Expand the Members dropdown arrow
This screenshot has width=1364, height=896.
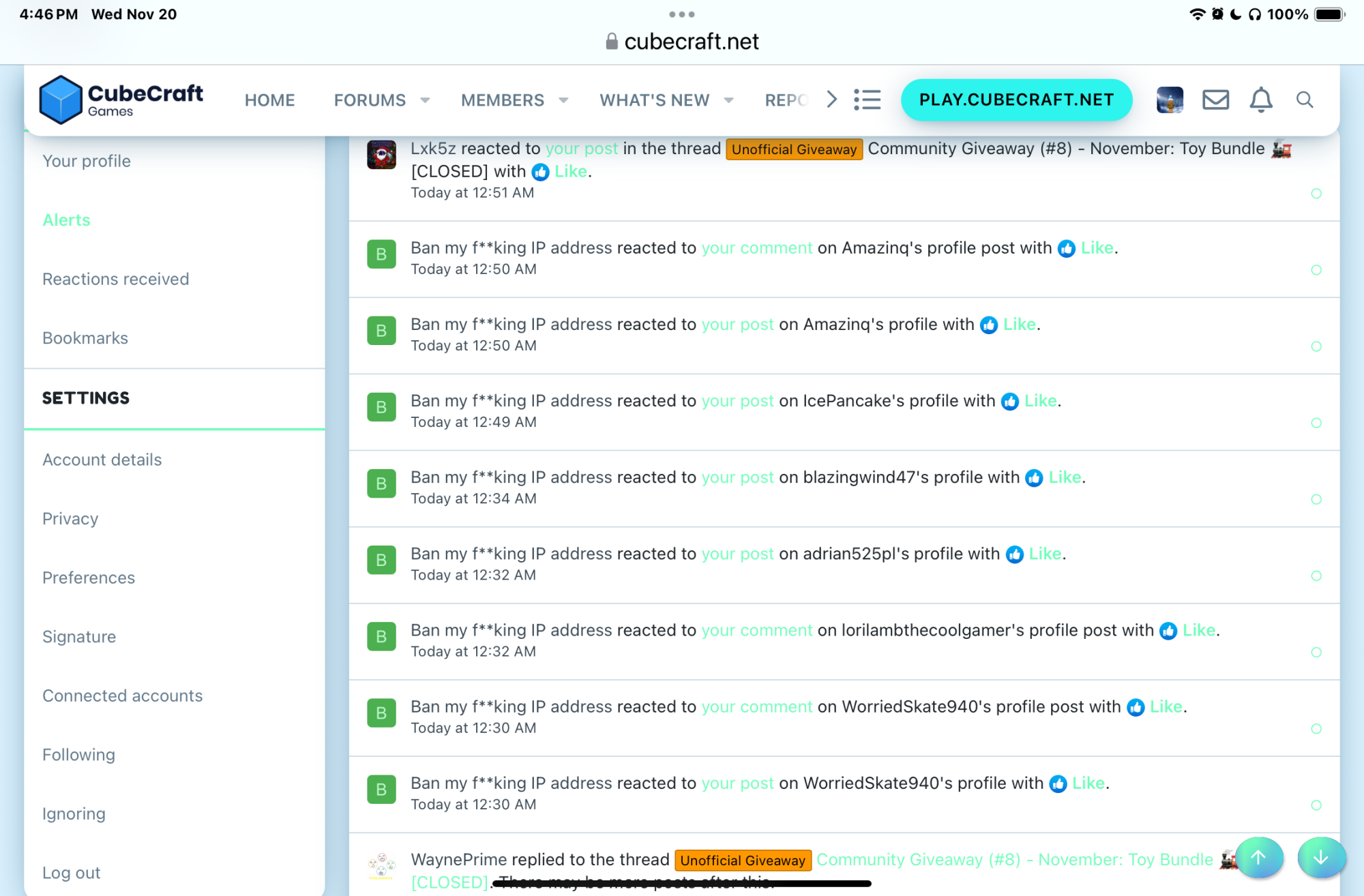click(x=563, y=100)
